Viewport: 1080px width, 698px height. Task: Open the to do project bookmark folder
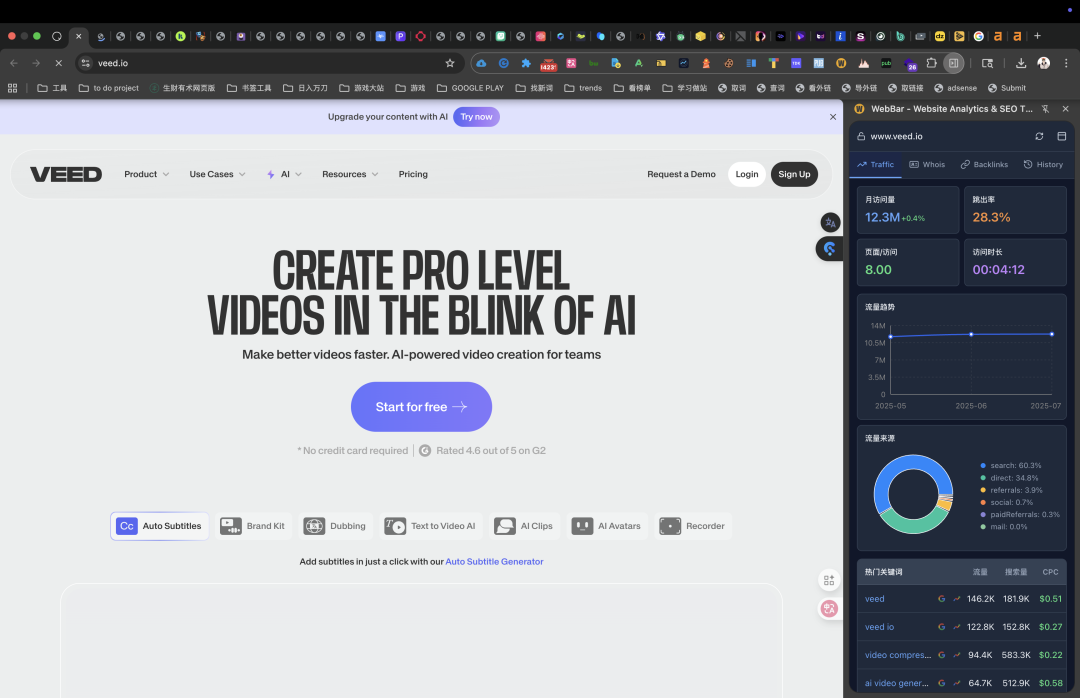(x=109, y=88)
